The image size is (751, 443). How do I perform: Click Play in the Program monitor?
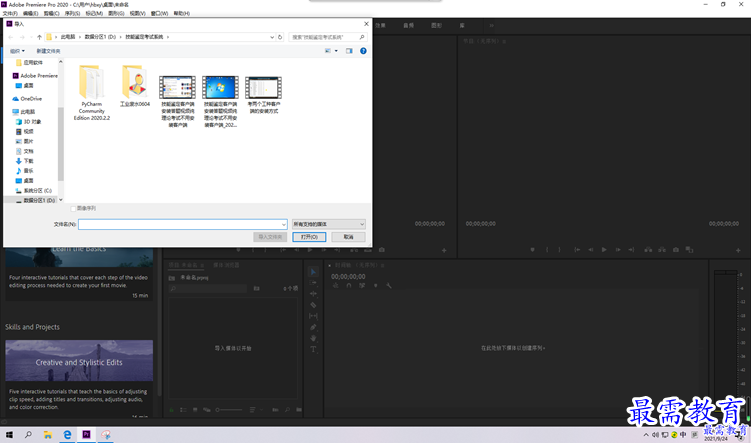(x=604, y=250)
